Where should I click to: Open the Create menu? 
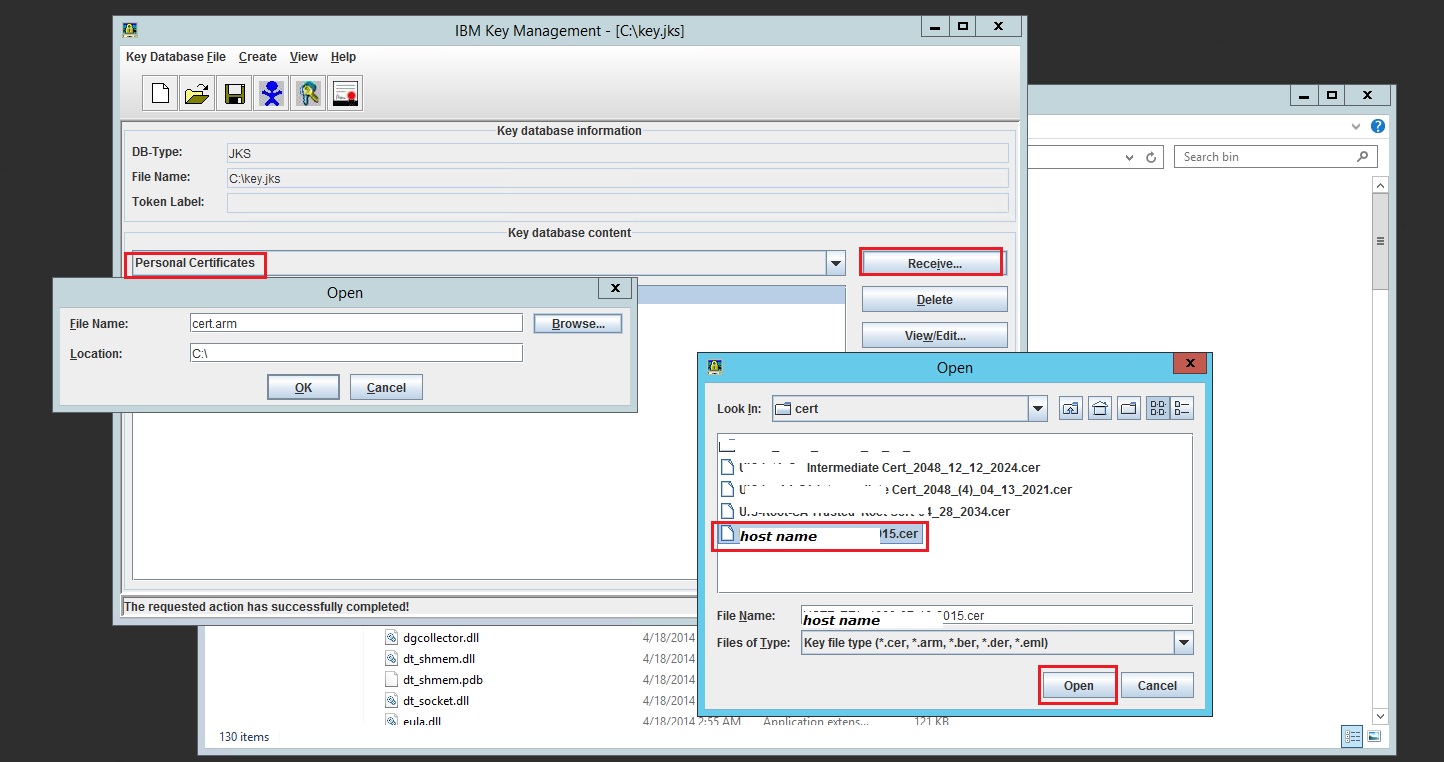point(258,57)
